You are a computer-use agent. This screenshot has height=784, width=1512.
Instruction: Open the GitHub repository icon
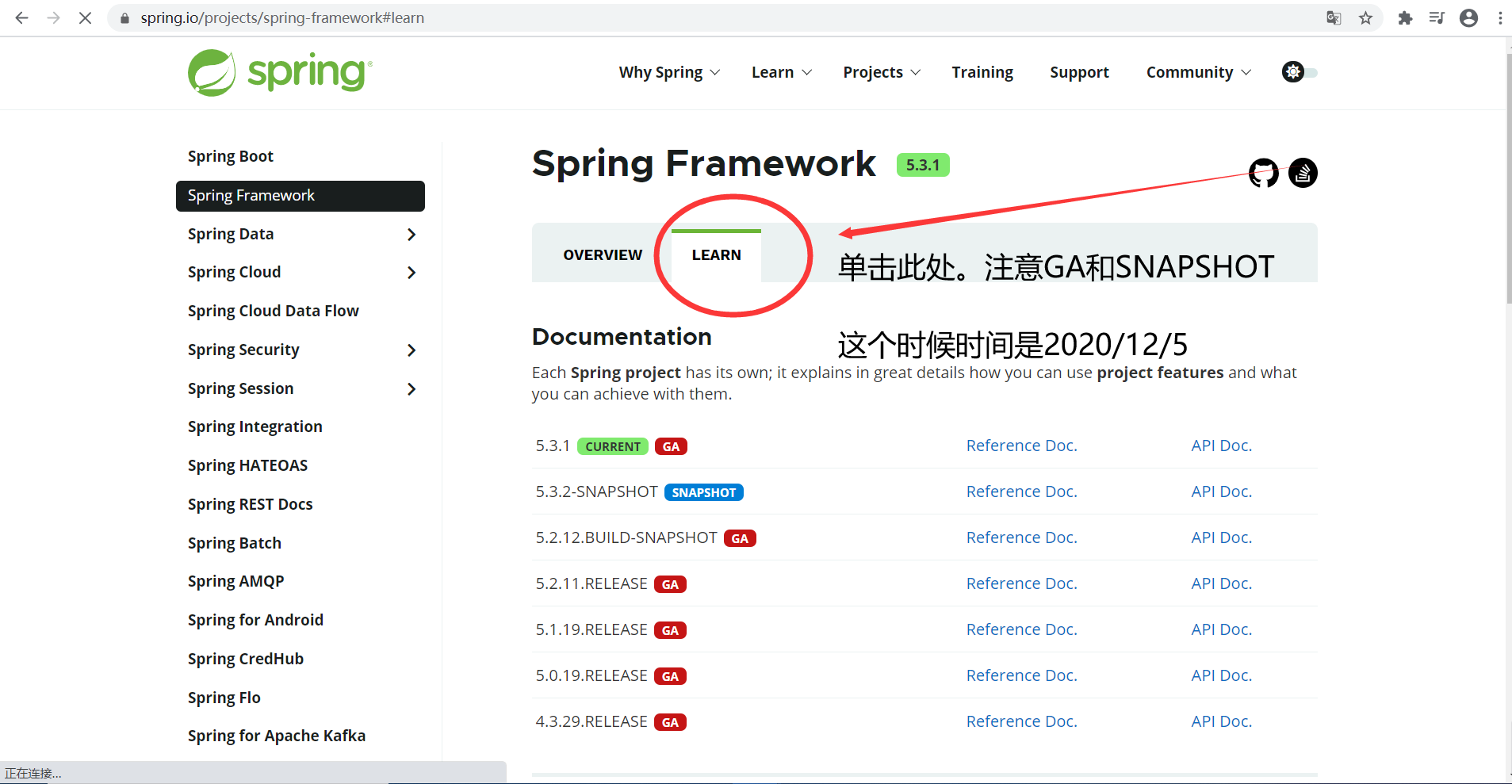[x=1263, y=172]
